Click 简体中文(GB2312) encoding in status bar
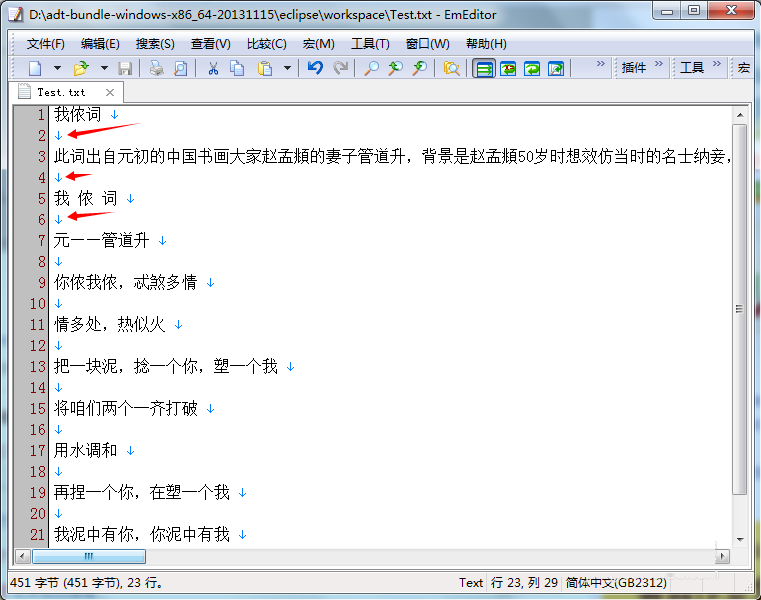The width and height of the screenshot is (761, 600). tap(616, 583)
